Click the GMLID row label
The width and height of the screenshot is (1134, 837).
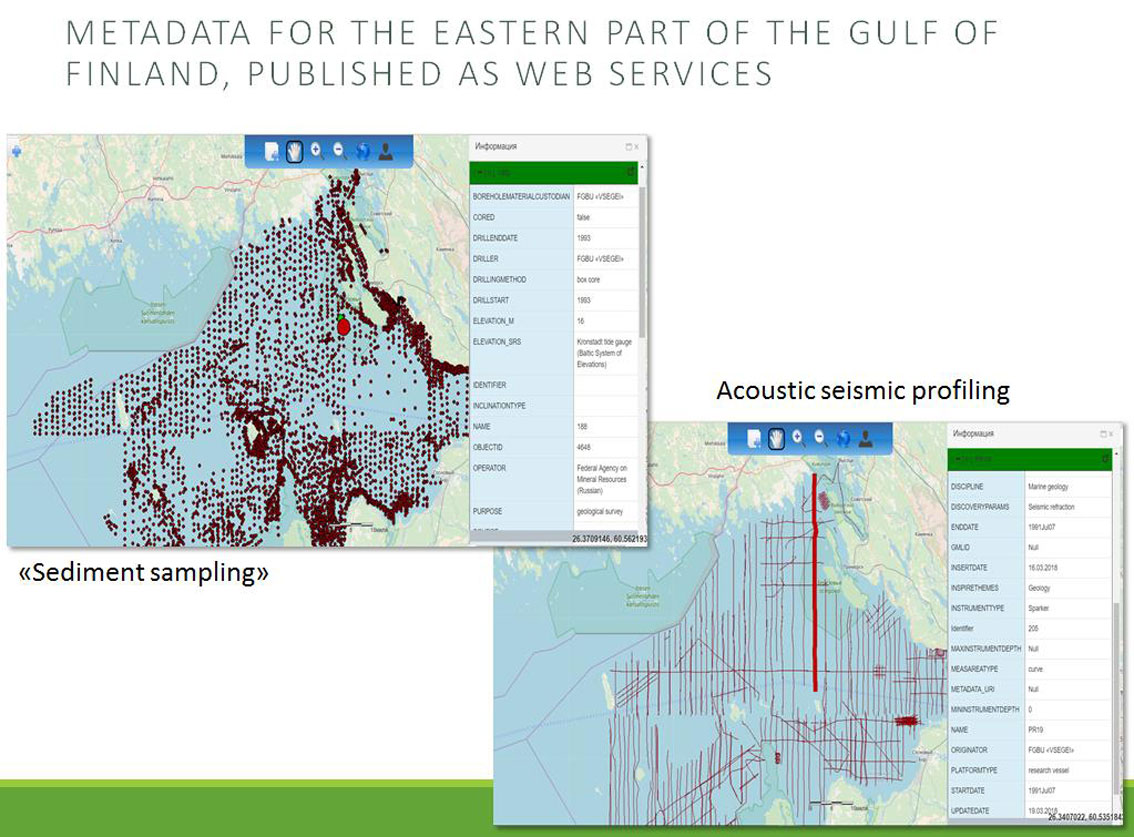960,548
